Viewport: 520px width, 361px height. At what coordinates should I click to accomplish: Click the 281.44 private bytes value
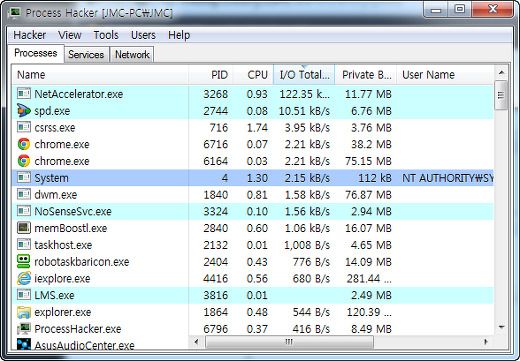[x=369, y=278]
